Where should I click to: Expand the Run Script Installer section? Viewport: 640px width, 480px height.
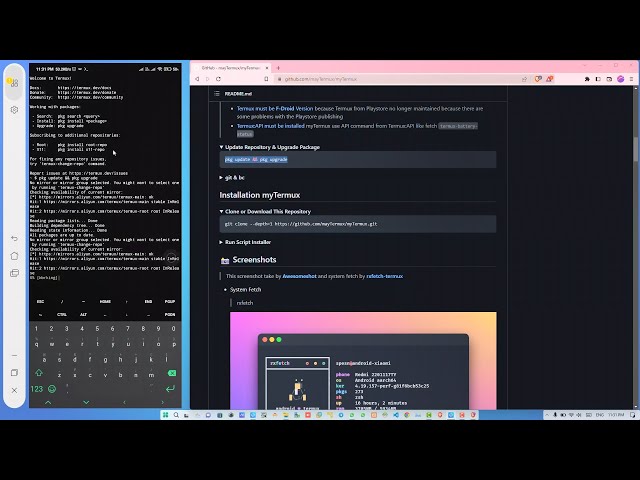[245, 242]
